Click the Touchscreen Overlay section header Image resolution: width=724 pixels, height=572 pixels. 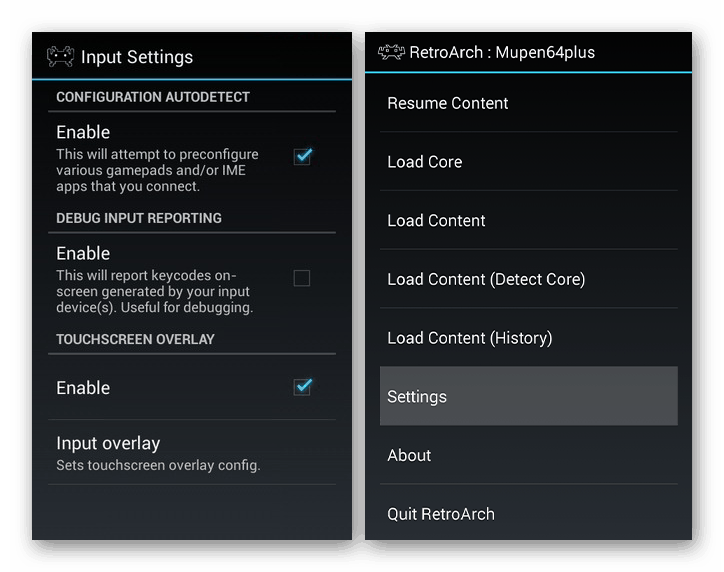[135, 339]
